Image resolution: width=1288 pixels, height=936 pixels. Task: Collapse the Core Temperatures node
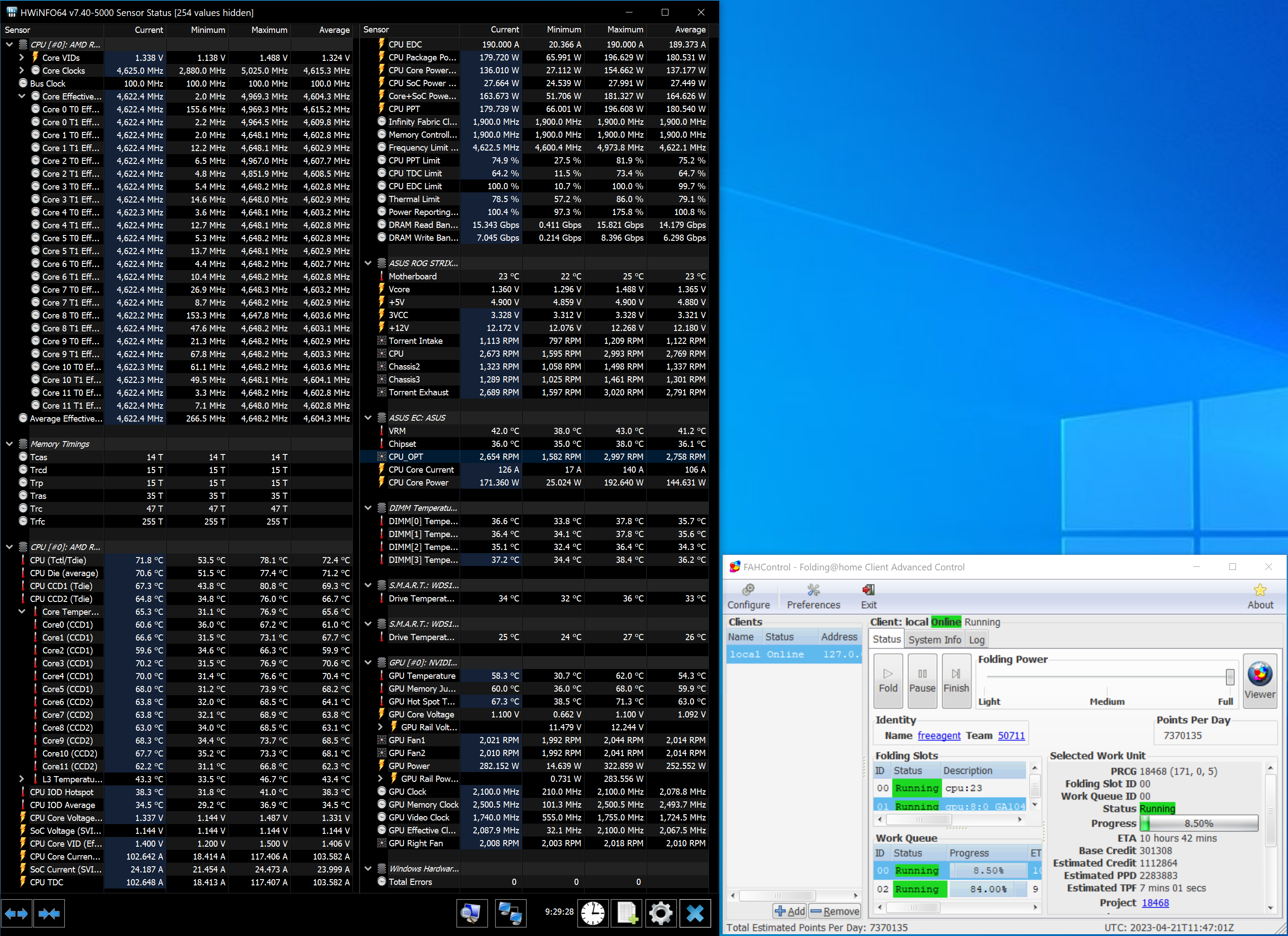(x=22, y=611)
